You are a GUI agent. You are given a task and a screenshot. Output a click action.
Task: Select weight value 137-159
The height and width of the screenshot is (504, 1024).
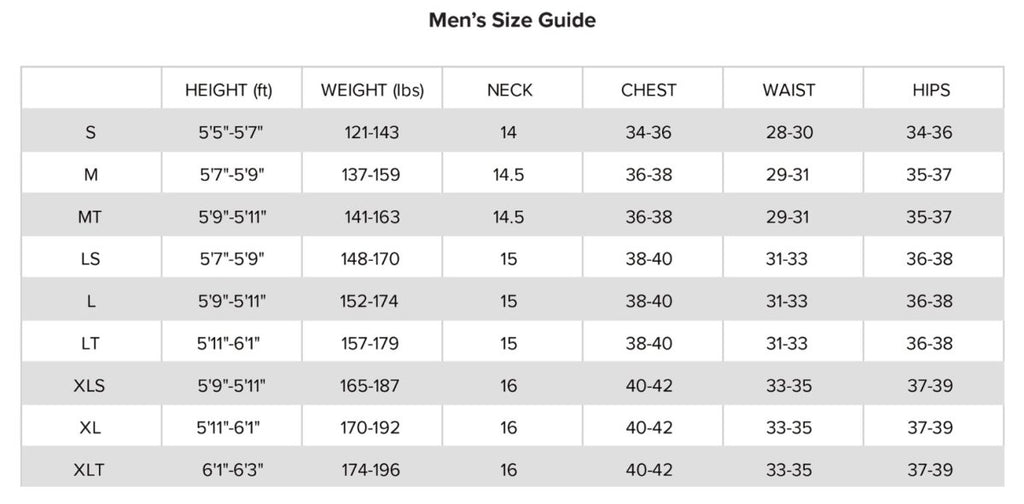coord(372,175)
